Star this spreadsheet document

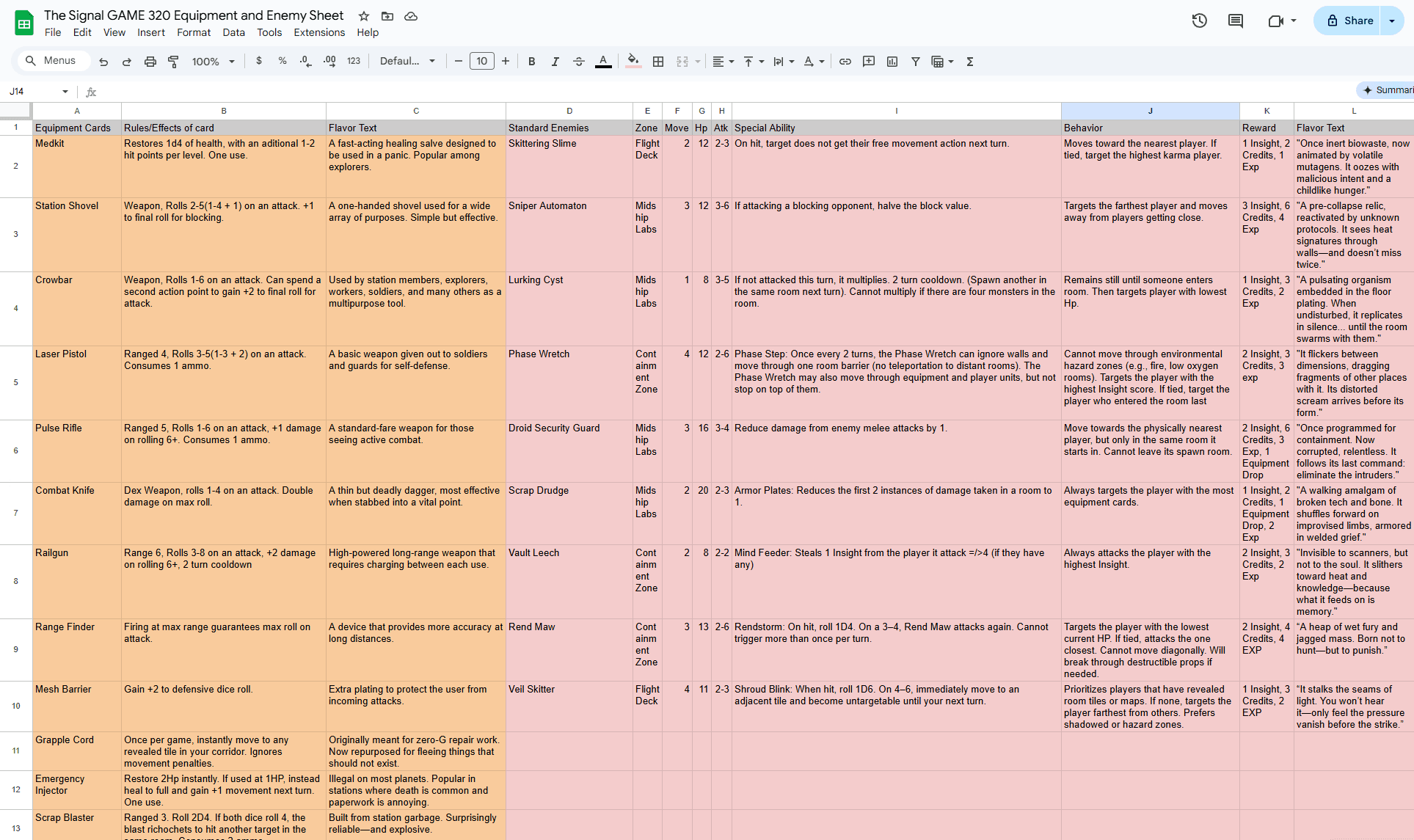coord(364,15)
